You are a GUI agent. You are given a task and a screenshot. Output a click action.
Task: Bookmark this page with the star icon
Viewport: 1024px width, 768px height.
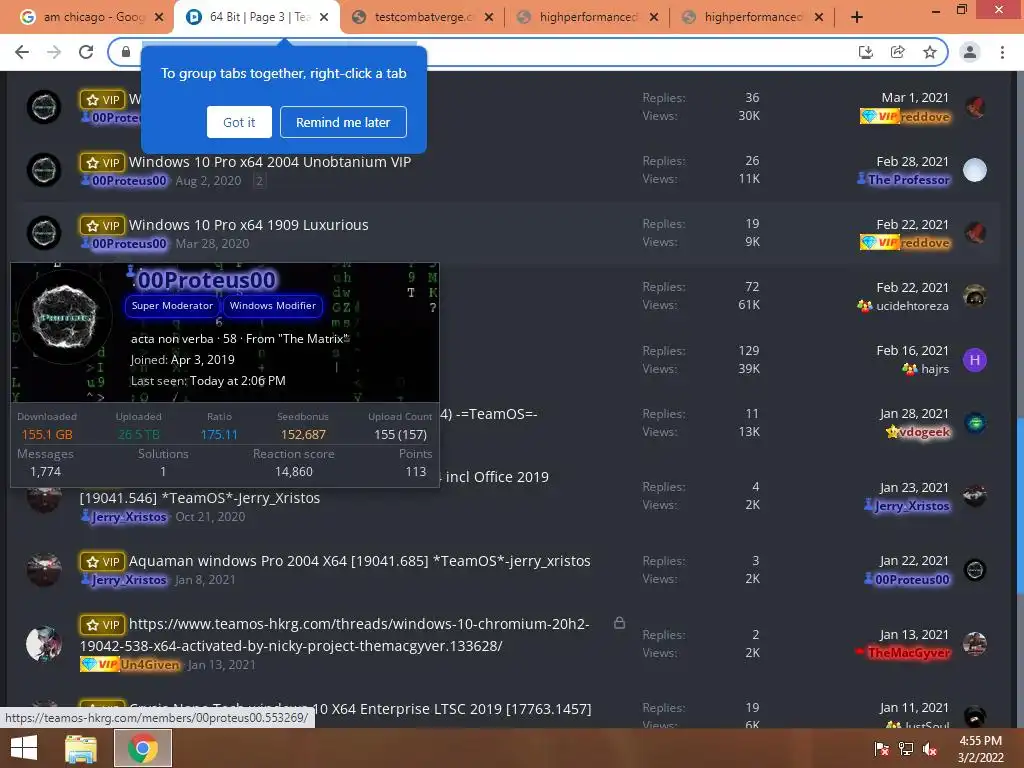(x=930, y=52)
